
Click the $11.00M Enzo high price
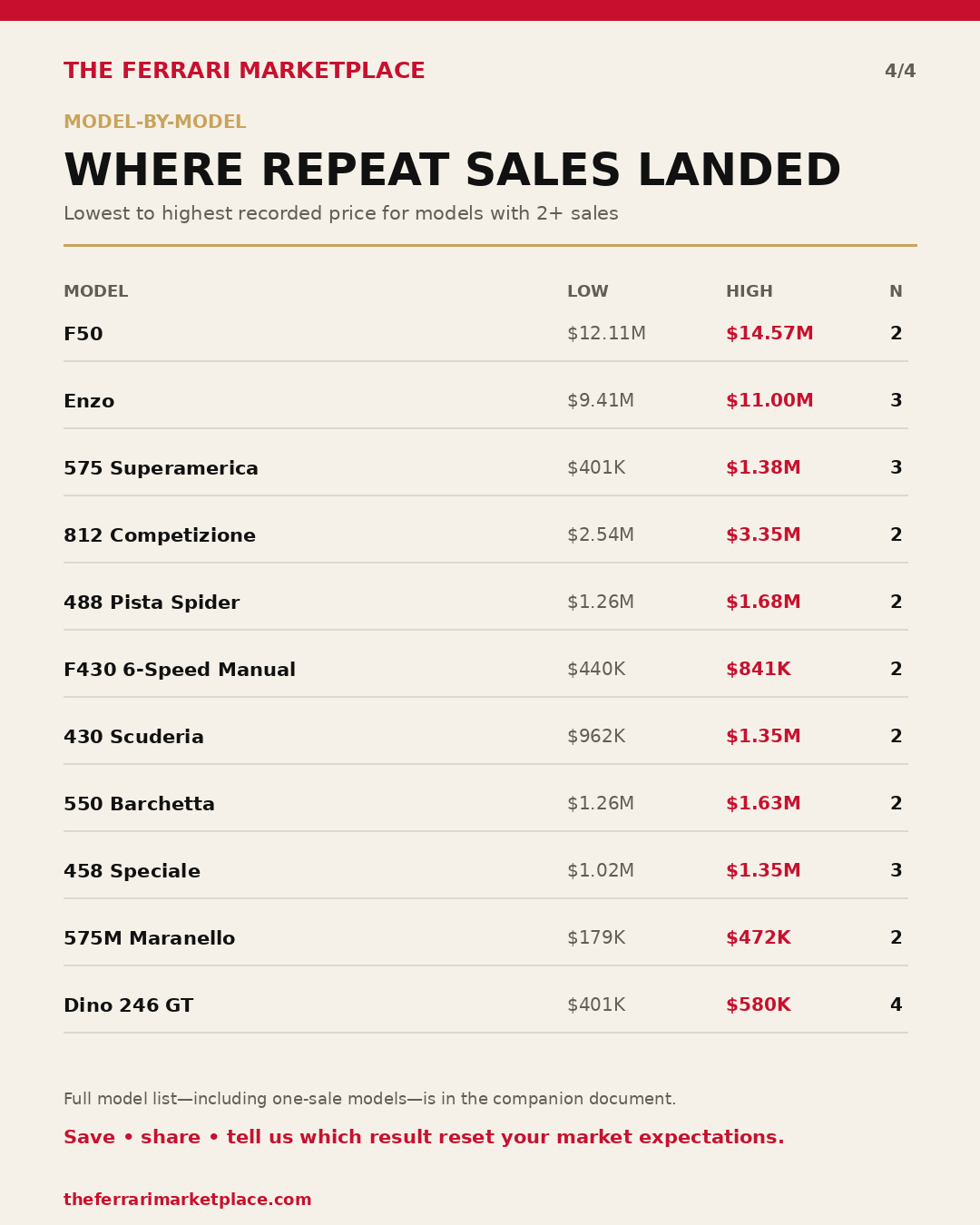coord(769,401)
